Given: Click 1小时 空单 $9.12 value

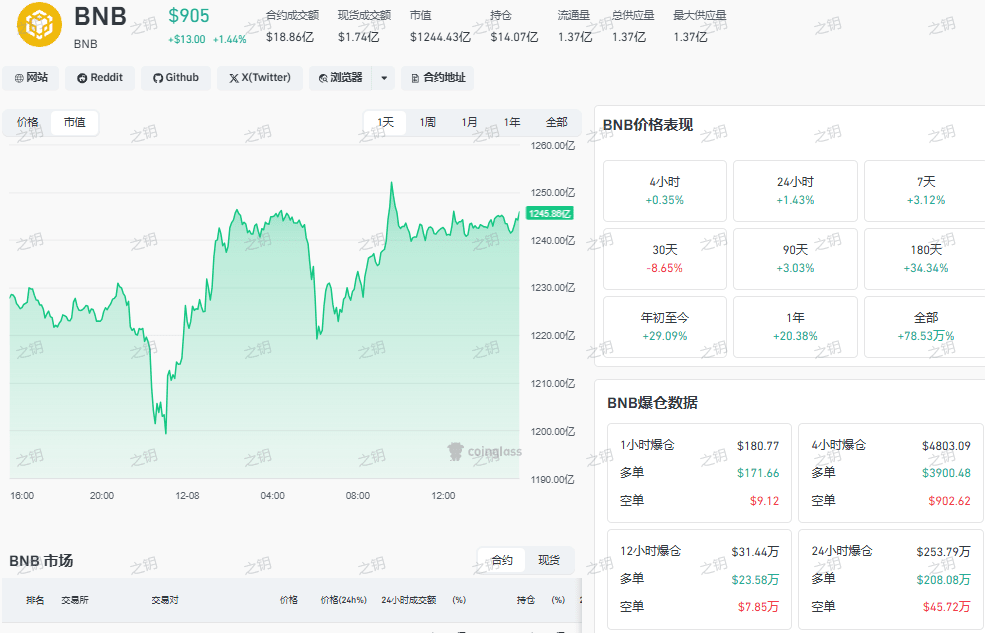Looking at the screenshot, I should point(765,501).
